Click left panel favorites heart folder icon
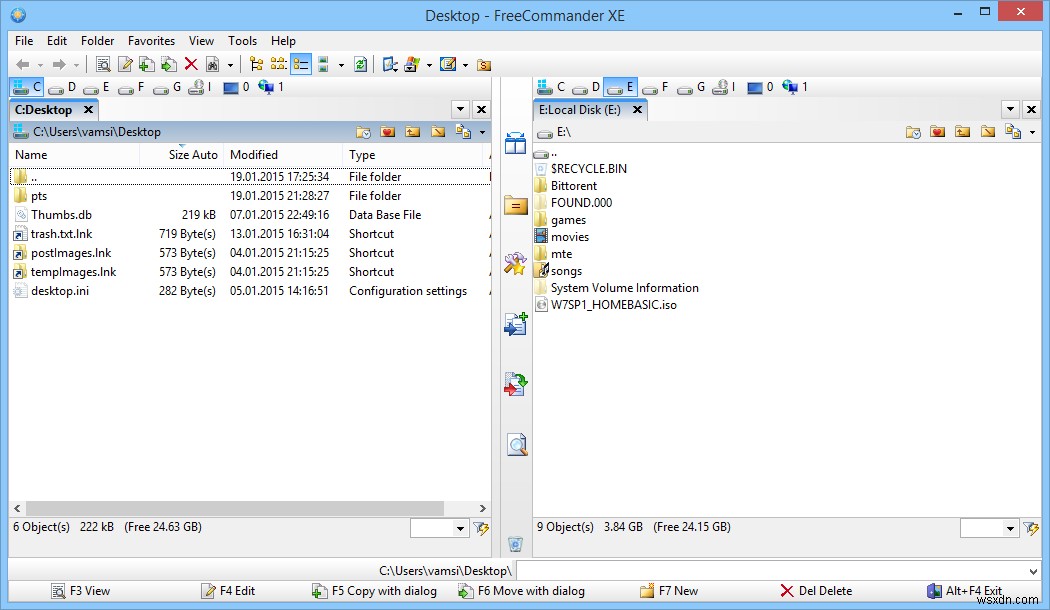This screenshot has height=610, width=1050. click(388, 132)
